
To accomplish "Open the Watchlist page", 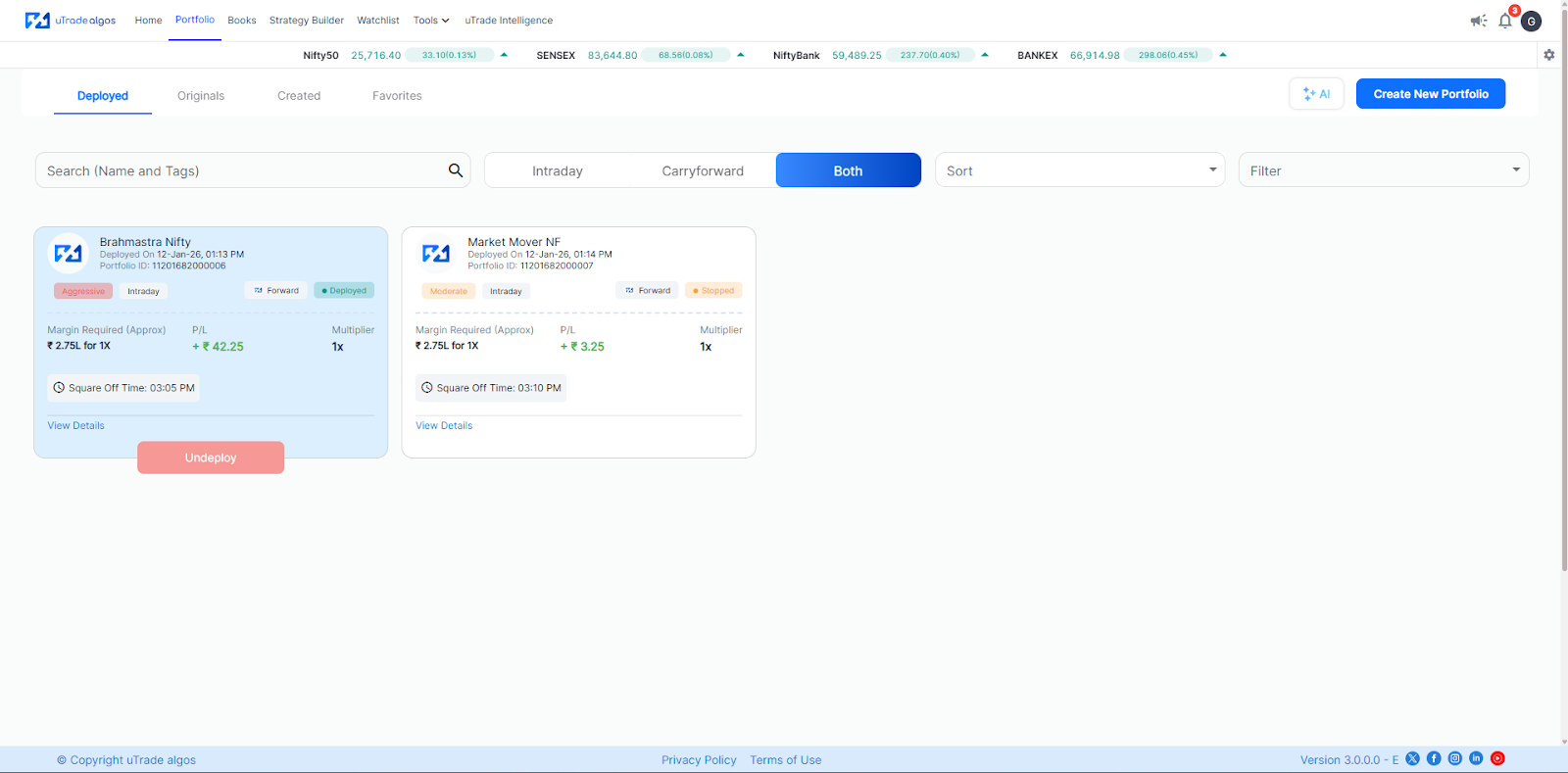I will tap(378, 21).
